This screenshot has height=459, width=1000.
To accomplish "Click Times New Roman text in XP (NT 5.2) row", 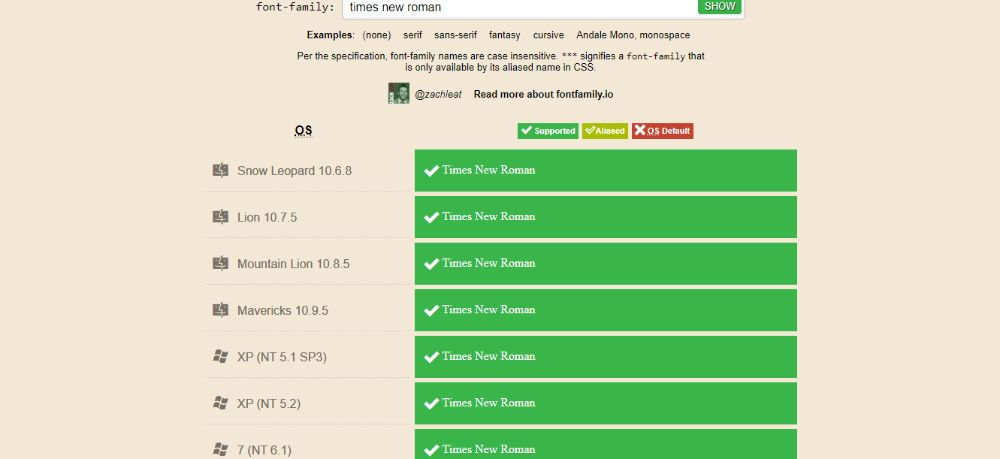I will point(489,402).
